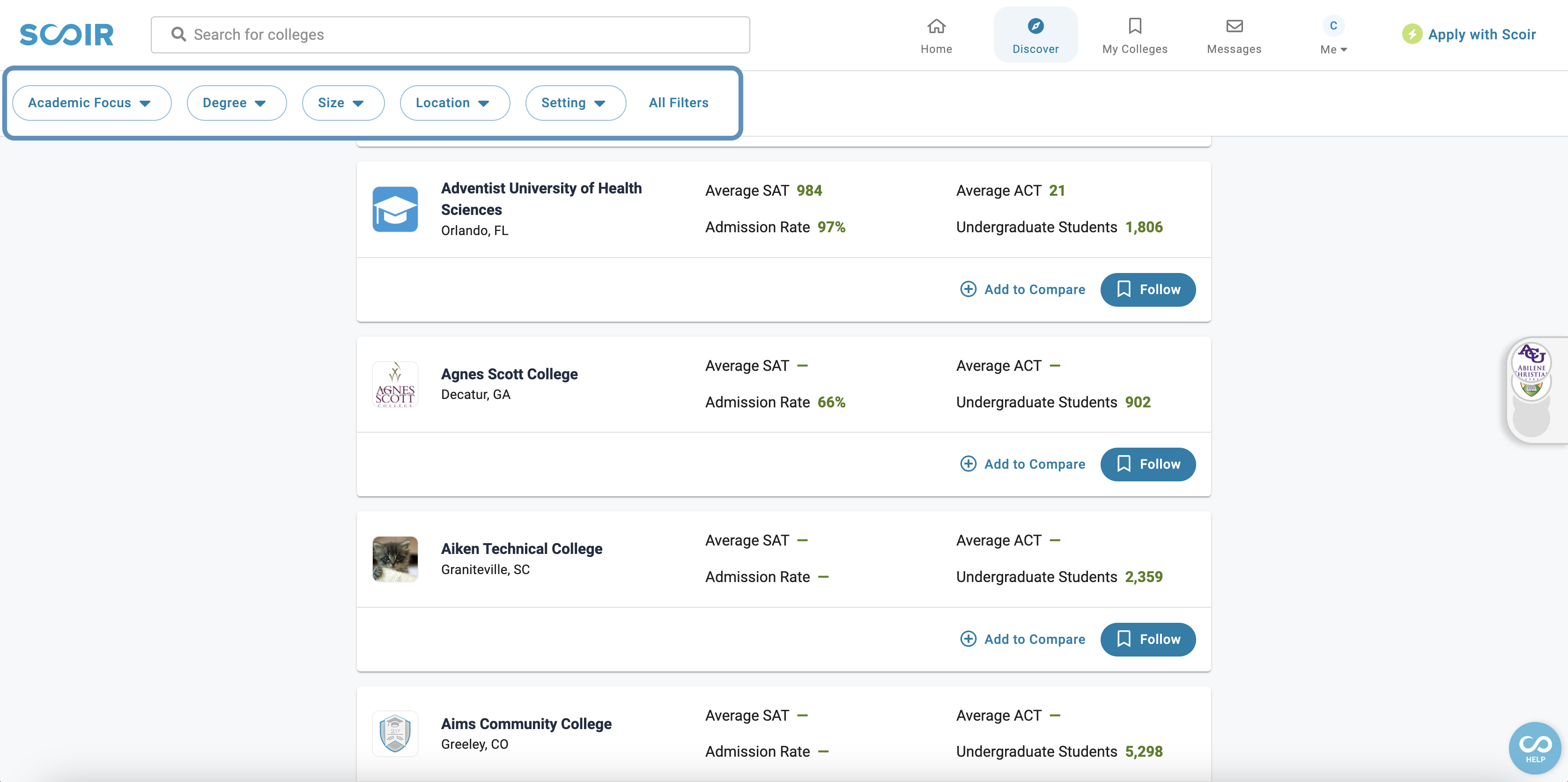Follow Adventist University of Health Sciences
The height and width of the screenshot is (782, 1568).
click(1147, 290)
